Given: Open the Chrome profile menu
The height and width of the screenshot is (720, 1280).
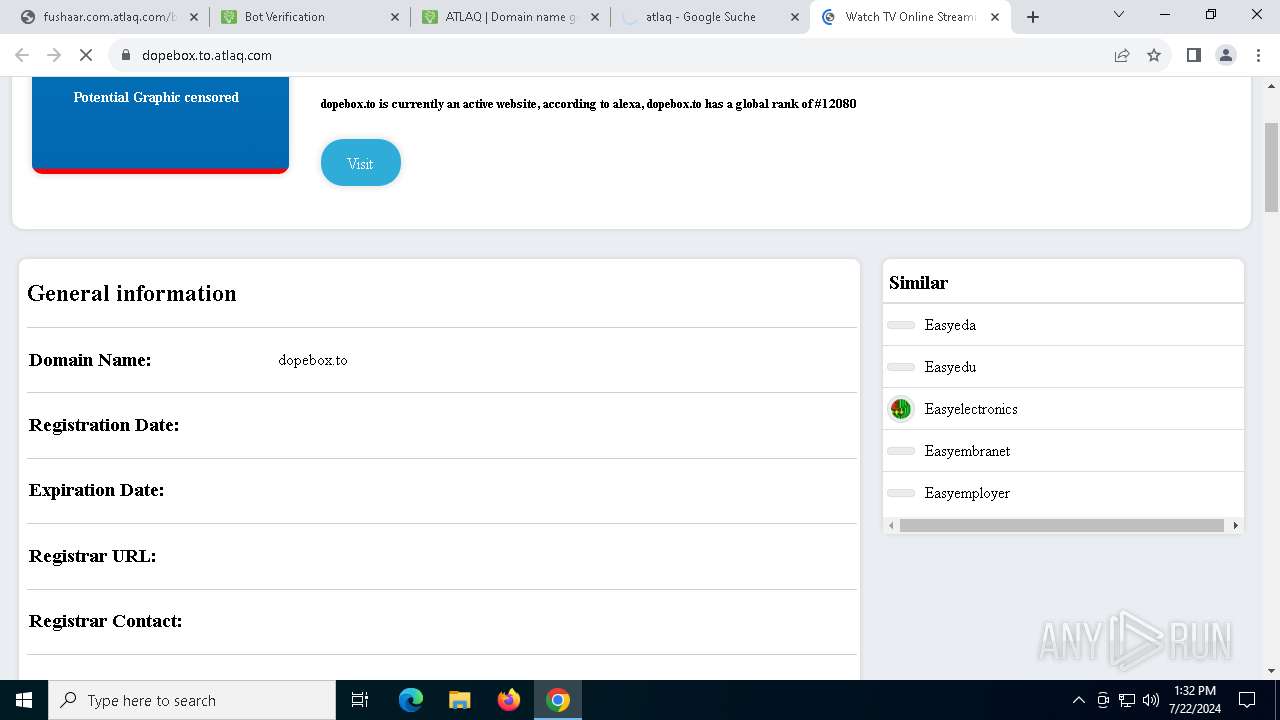Looking at the screenshot, I should [x=1226, y=55].
